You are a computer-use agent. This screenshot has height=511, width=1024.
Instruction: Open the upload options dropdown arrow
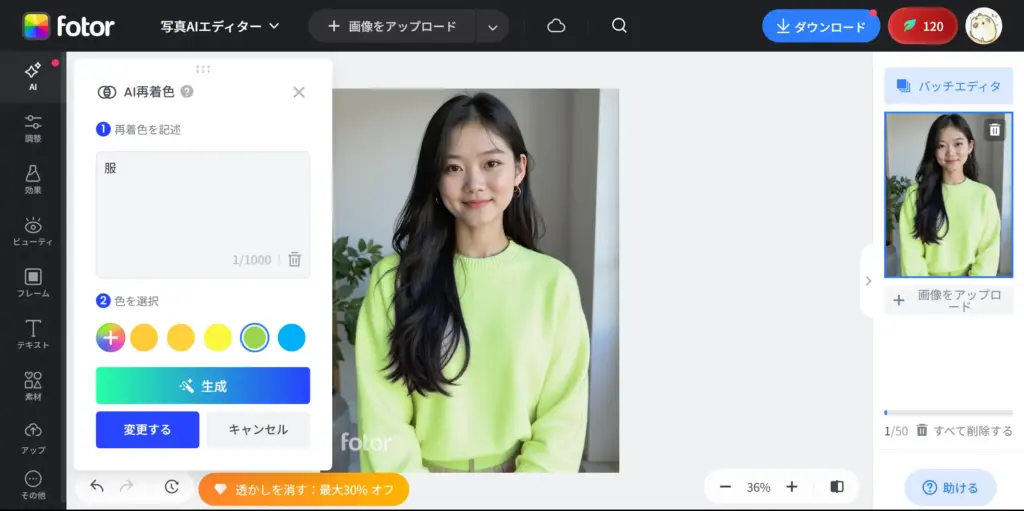[x=492, y=27]
